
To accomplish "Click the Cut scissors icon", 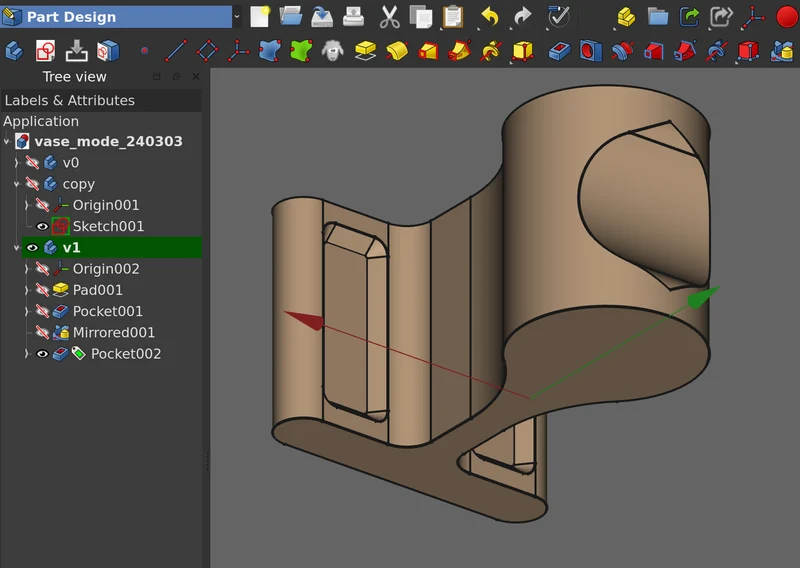I will coord(390,17).
